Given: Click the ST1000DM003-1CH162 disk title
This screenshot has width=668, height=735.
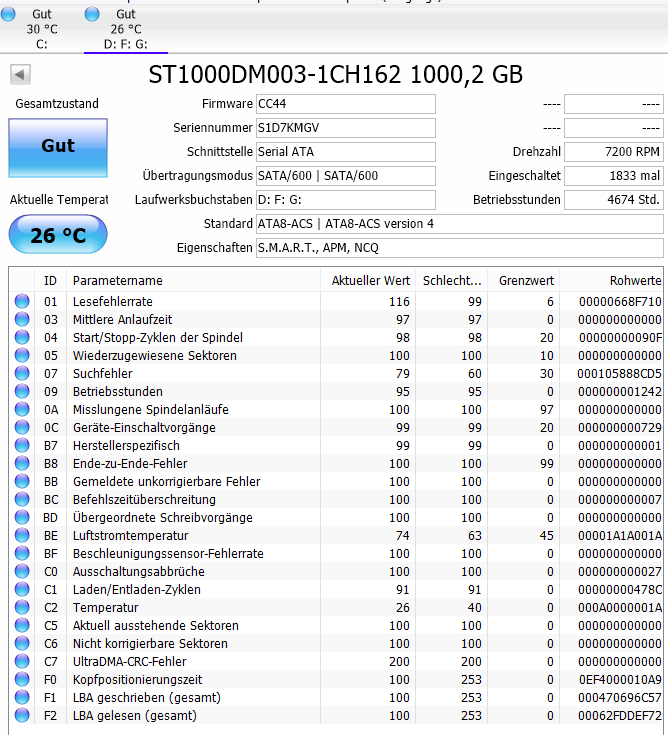Looking at the screenshot, I should click(x=335, y=75).
